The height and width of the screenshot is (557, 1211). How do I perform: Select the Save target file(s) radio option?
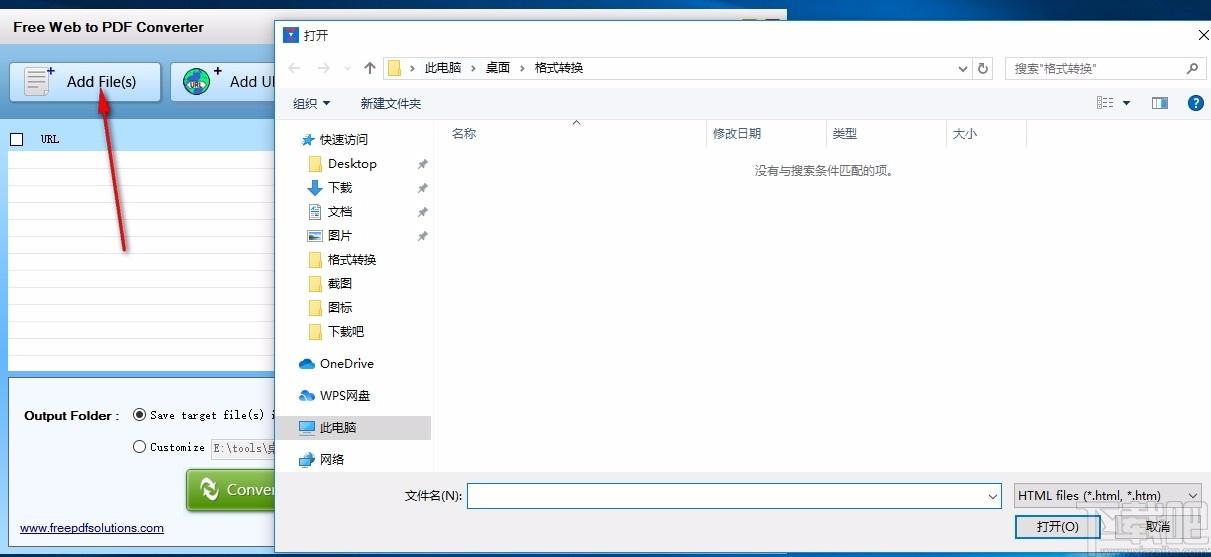pyautogui.click(x=139, y=415)
